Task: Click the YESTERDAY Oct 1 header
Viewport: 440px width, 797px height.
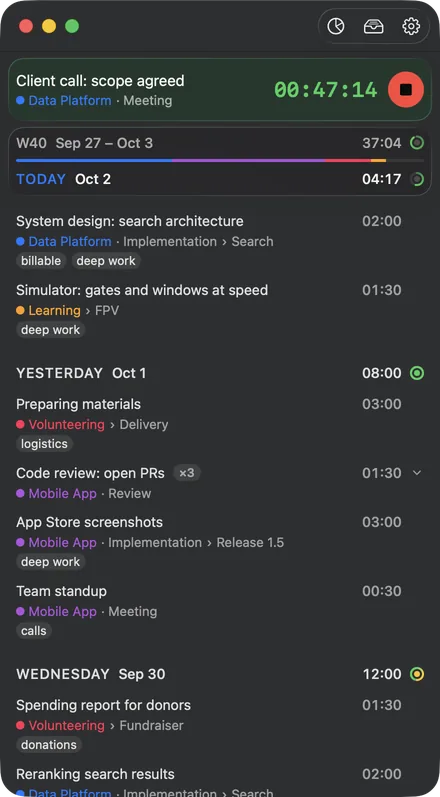Action: coord(81,373)
